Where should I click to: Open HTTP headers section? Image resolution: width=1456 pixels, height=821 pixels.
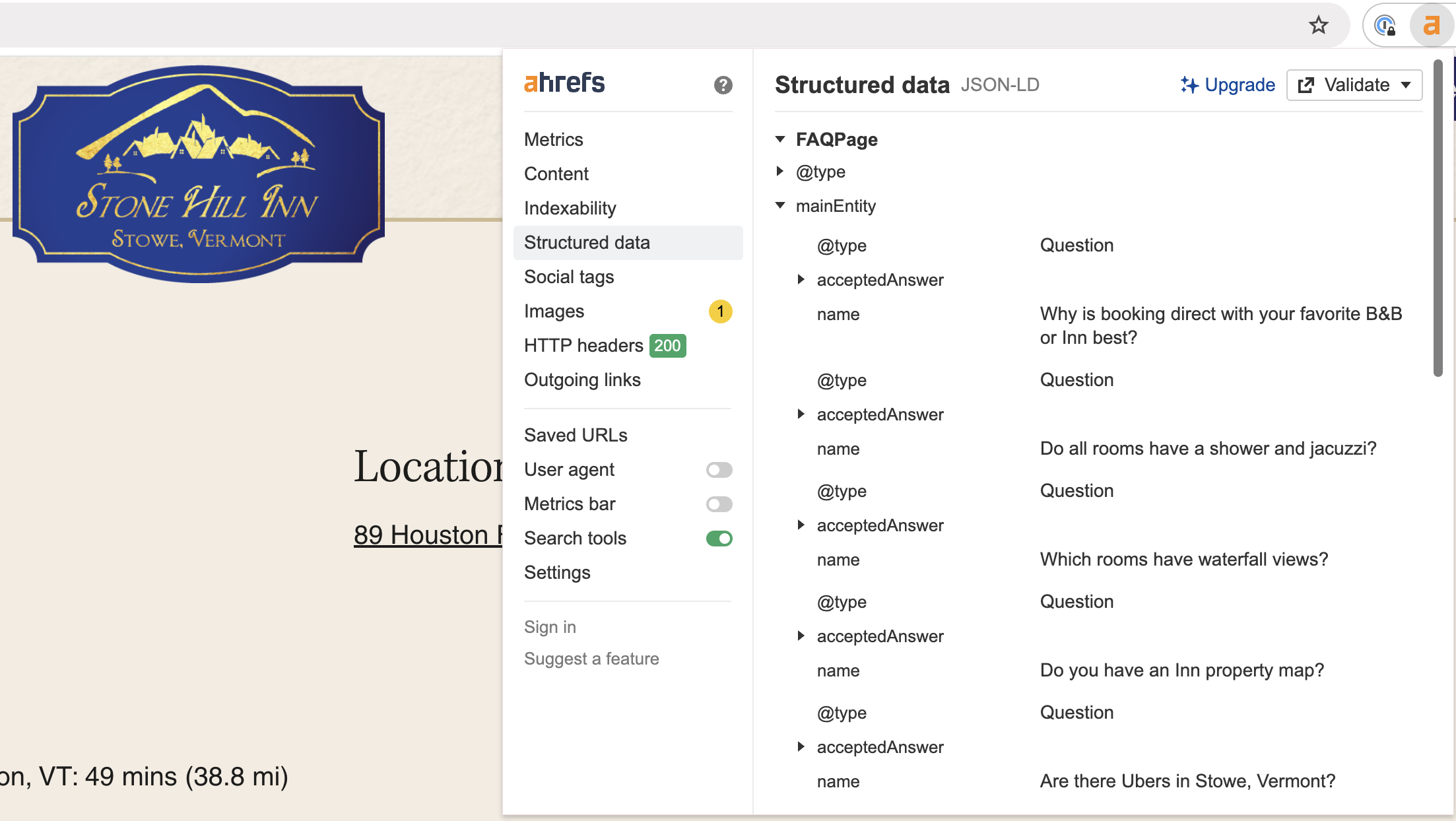[x=583, y=345]
